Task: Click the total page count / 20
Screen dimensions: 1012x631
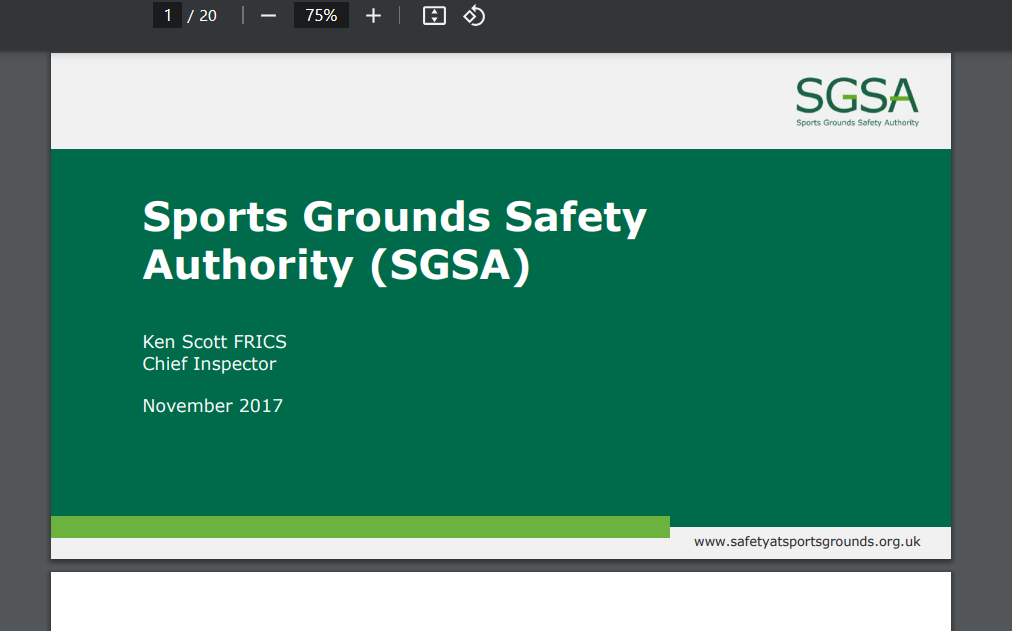Action: [202, 15]
